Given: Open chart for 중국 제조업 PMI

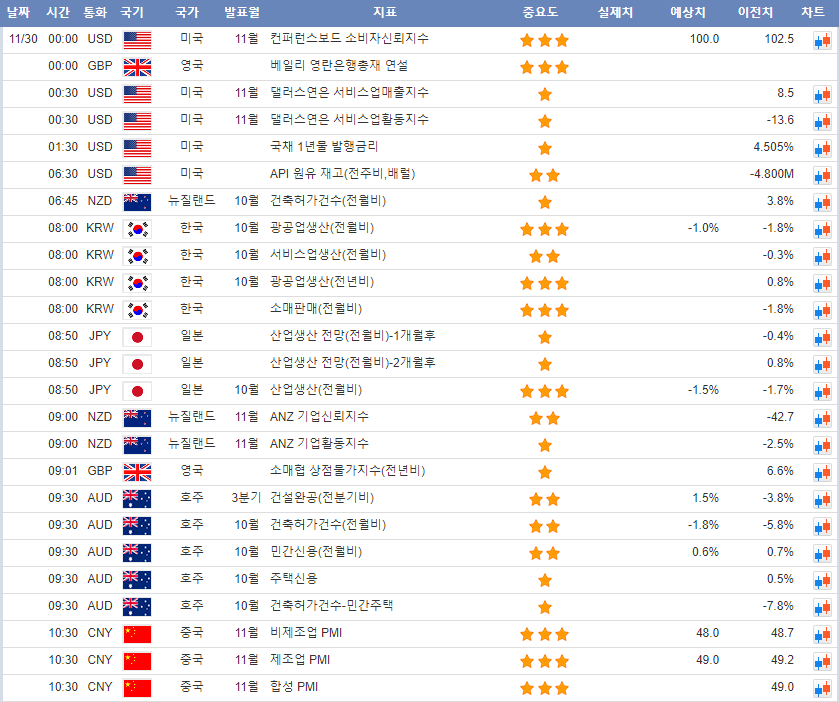Looking at the screenshot, I should pyautogui.click(x=821, y=661).
